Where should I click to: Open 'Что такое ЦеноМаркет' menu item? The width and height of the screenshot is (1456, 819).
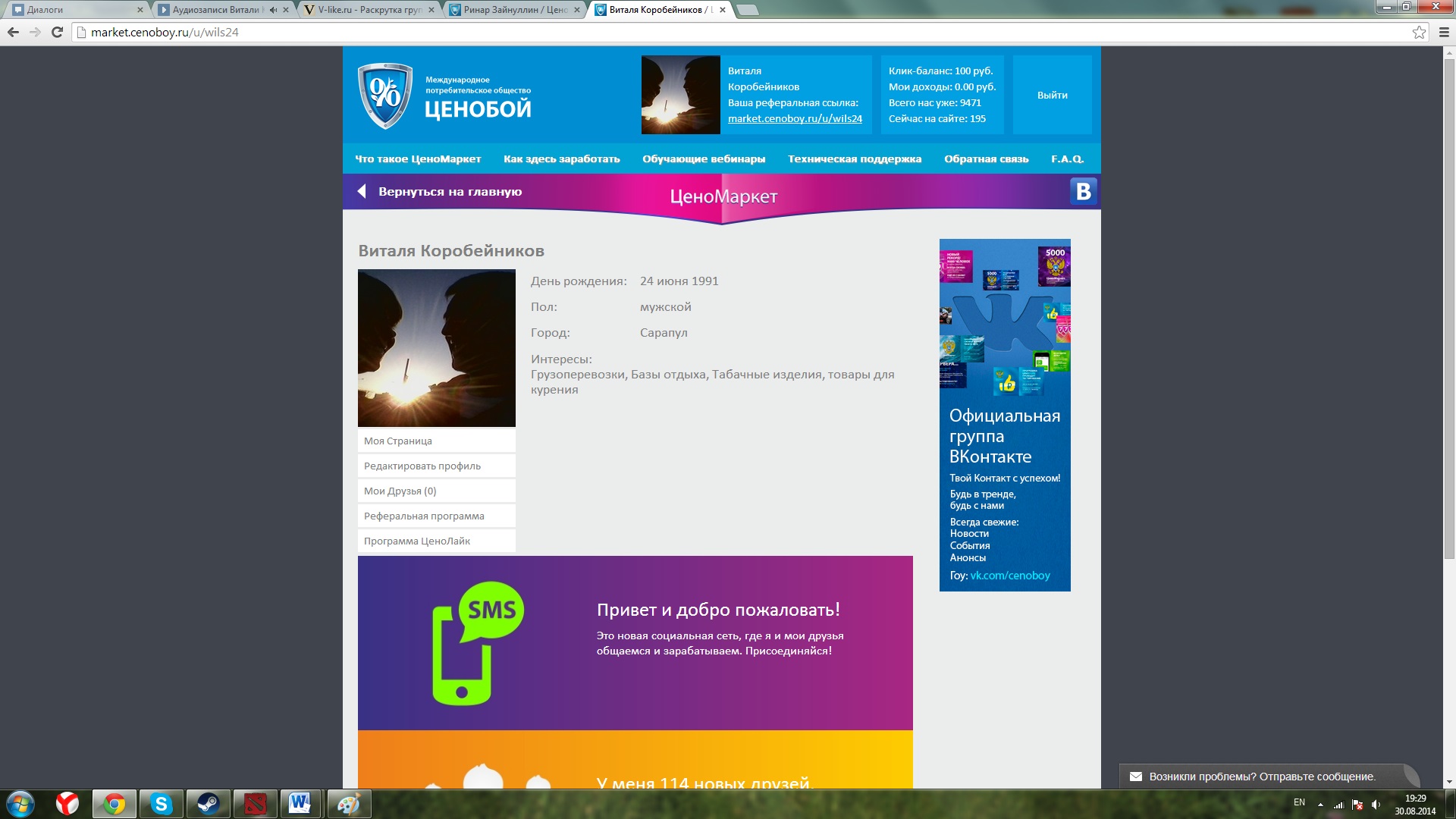pyautogui.click(x=418, y=158)
